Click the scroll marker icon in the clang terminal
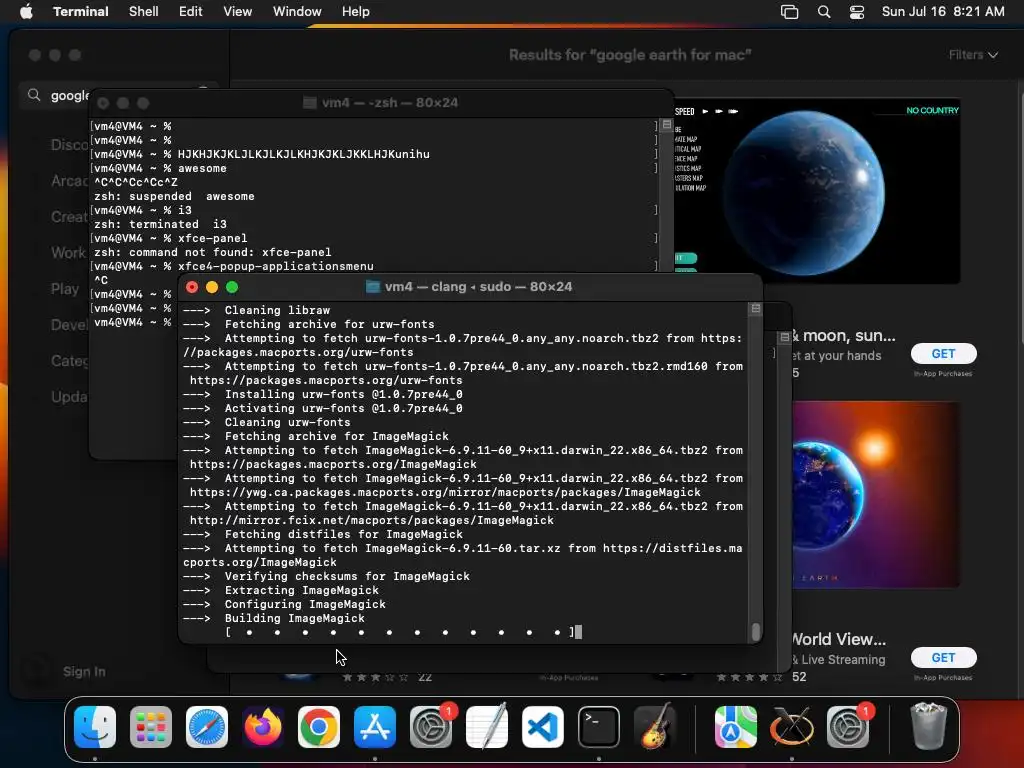 pyautogui.click(x=756, y=308)
